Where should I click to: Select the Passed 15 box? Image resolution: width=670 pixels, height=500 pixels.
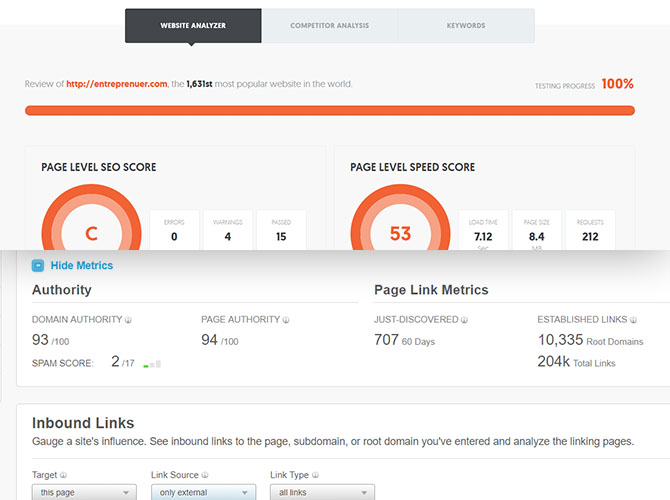pos(281,229)
